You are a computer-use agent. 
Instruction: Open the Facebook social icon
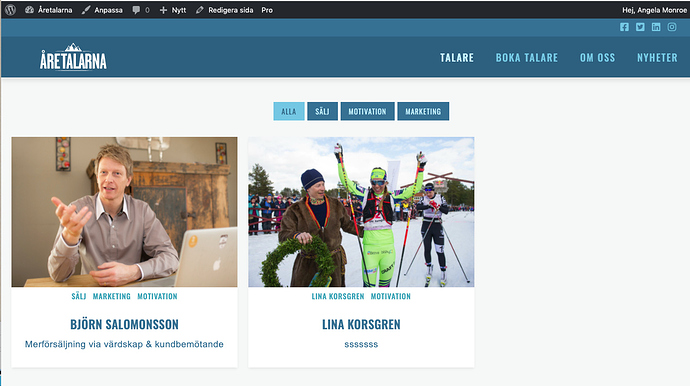624,27
